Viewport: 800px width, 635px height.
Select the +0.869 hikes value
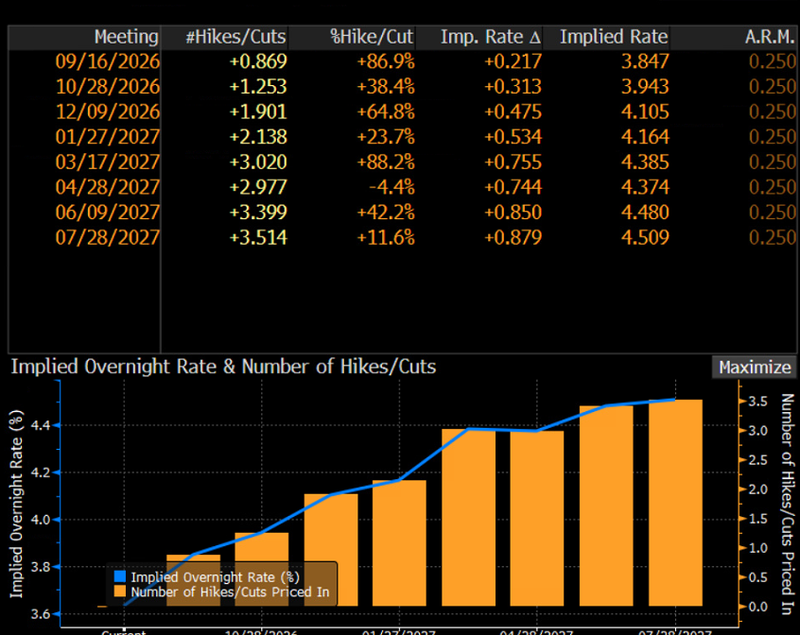coord(258,62)
